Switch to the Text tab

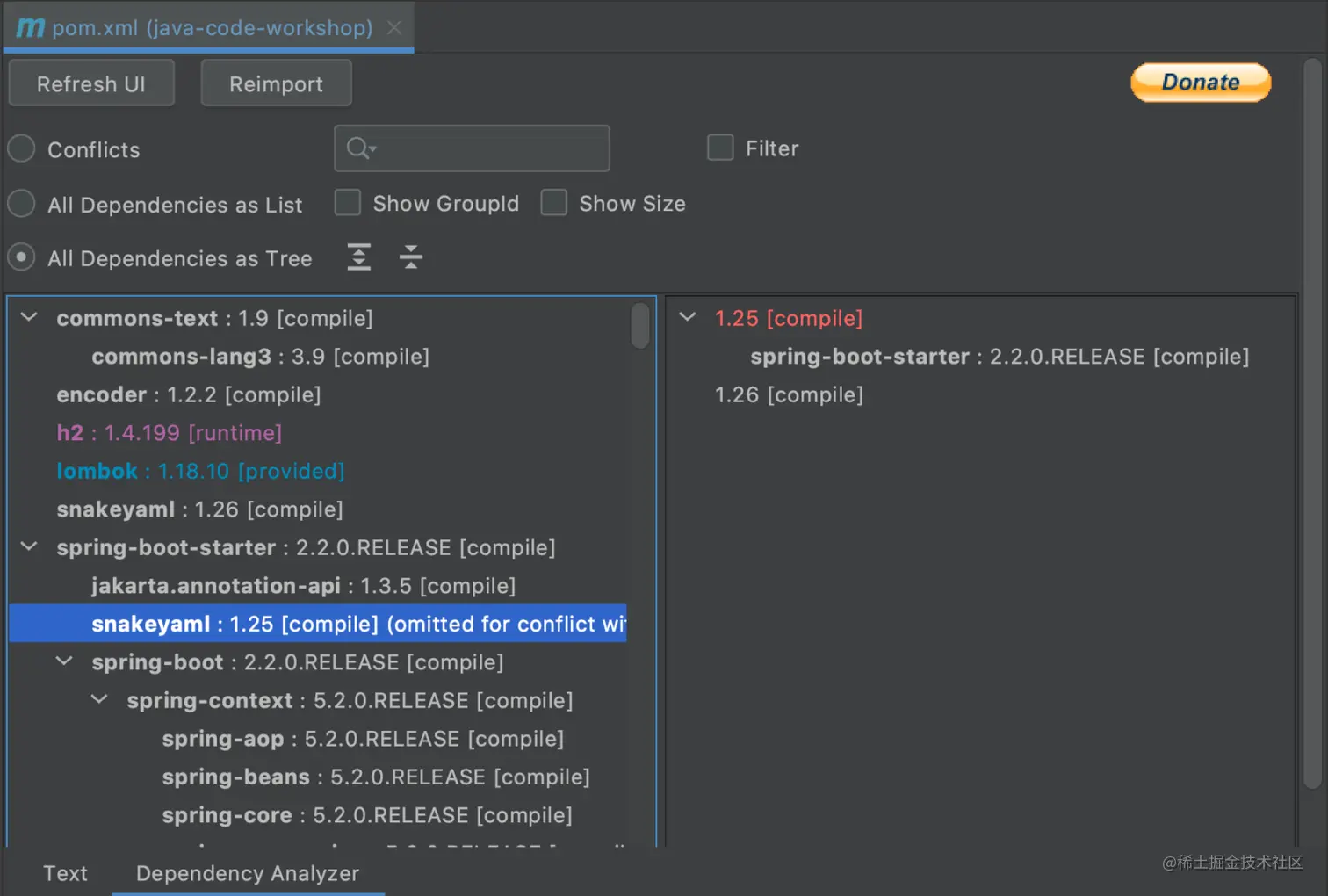[x=65, y=873]
